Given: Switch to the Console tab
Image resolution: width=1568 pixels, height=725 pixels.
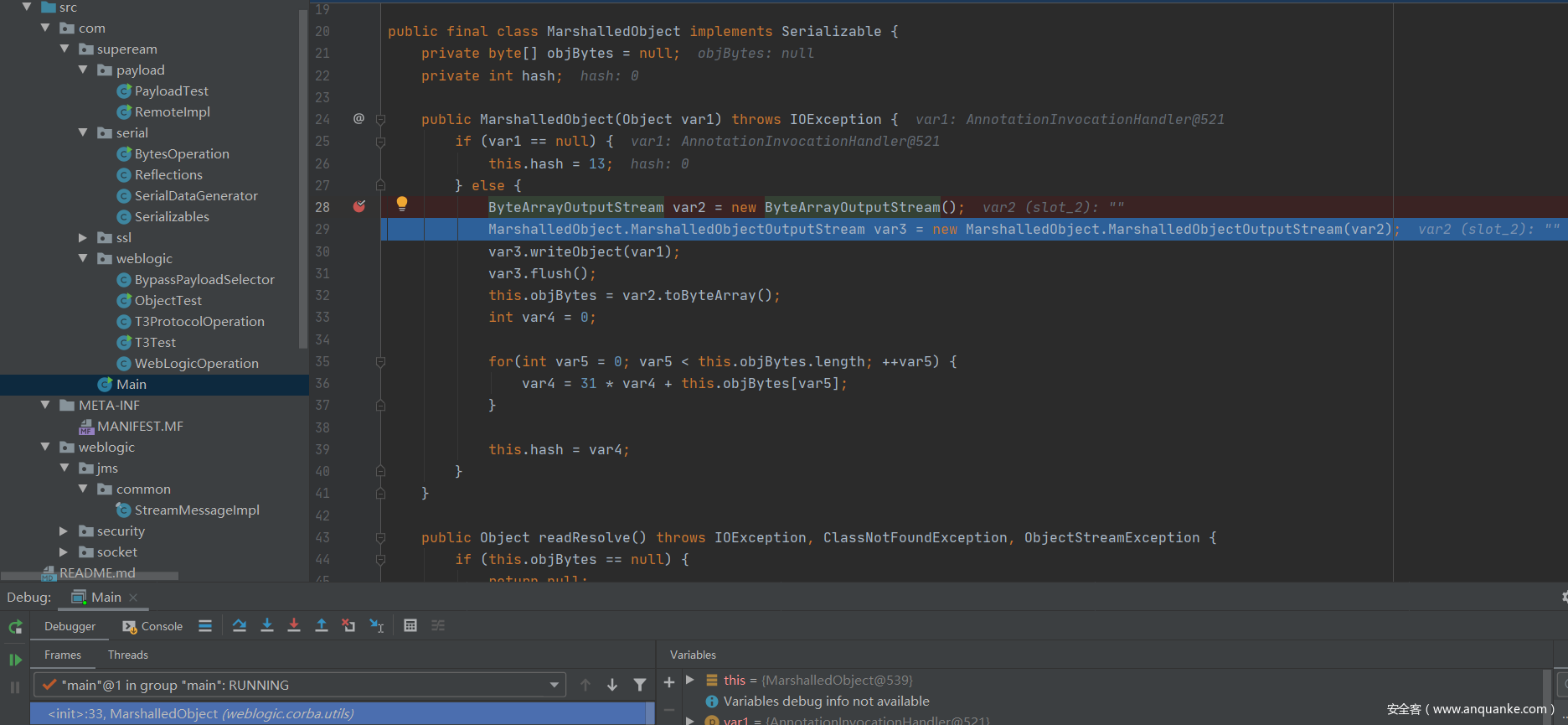Looking at the screenshot, I should pyautogui.click(x=153, y=626).
